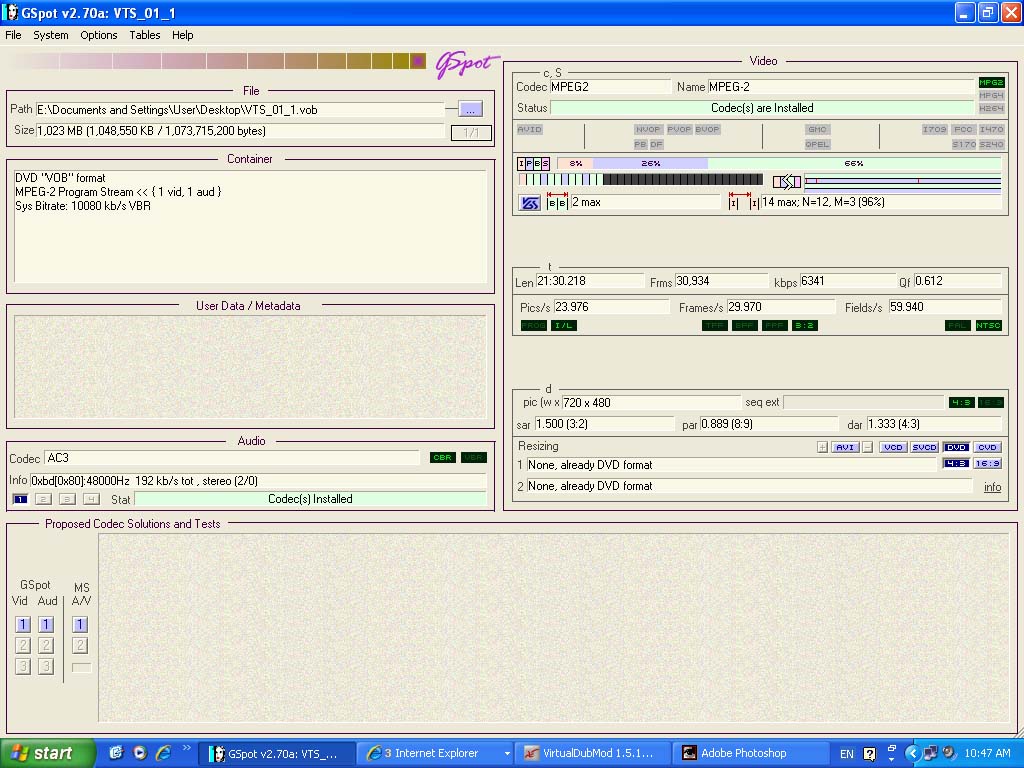Click the TFF field order indicator
Viewport: 1024px width, 768px height.
[x=714, y=325]
